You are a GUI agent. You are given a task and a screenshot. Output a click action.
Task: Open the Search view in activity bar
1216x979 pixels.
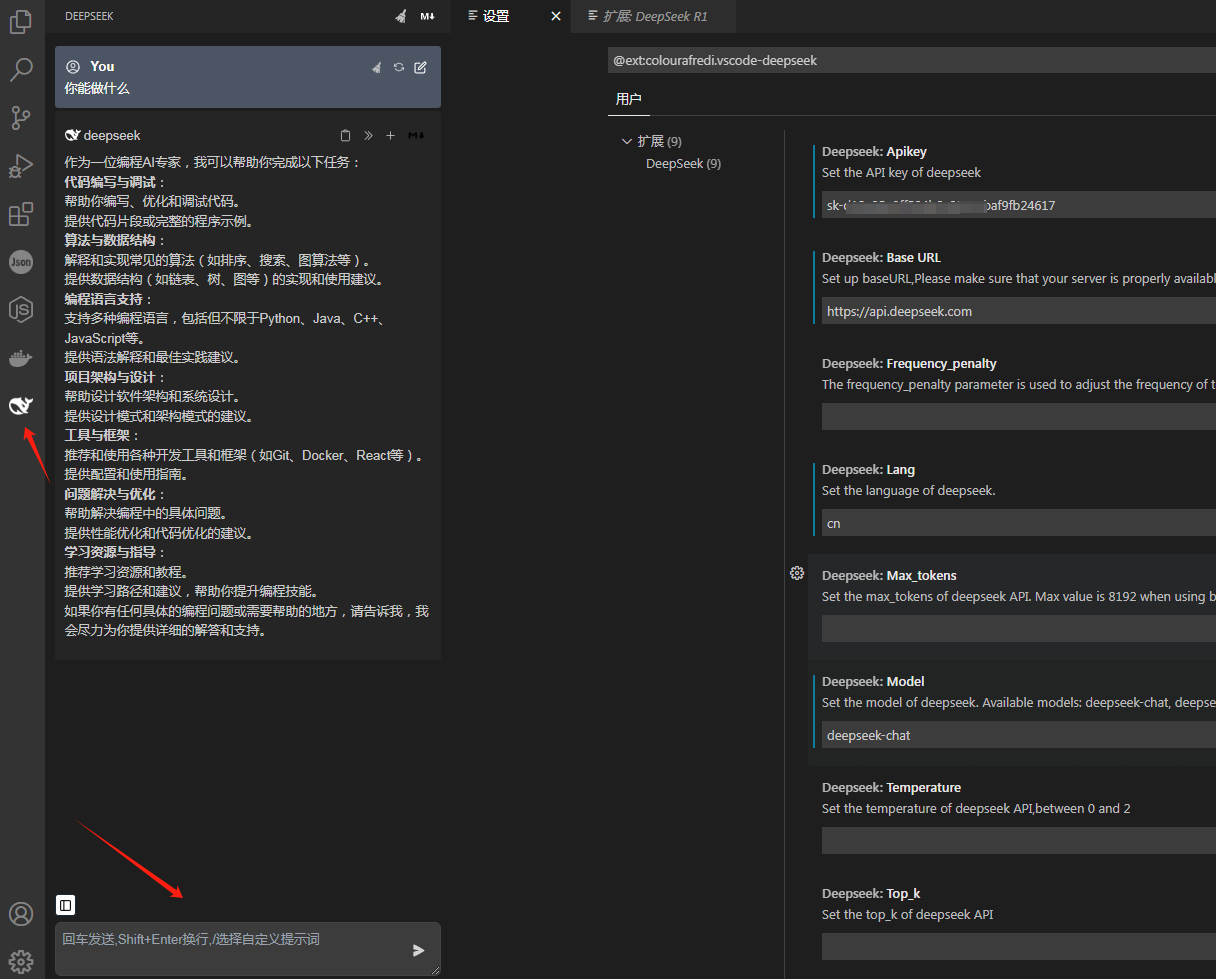coord(21,69)
